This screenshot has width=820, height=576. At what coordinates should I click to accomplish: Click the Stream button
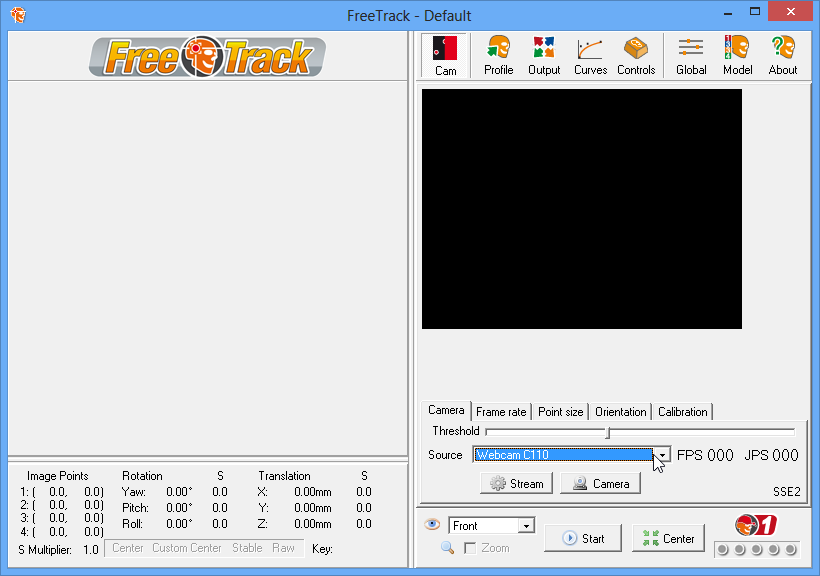pos(517,484)
